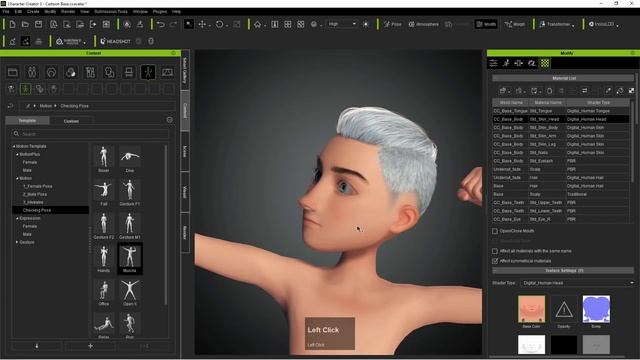Collapse the Texture Settings section header

[563, 271]
